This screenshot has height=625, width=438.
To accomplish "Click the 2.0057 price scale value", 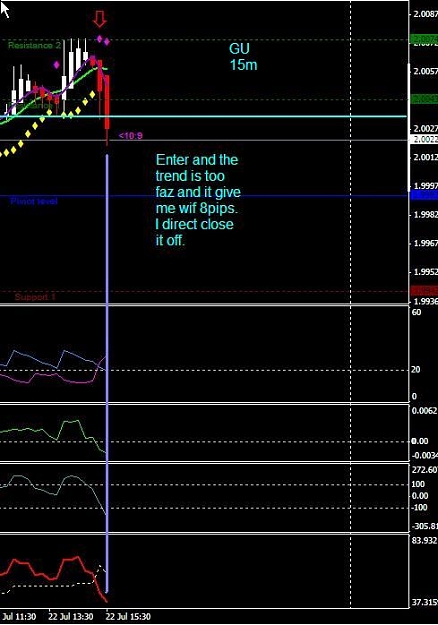I will click(x=426, y=71).
